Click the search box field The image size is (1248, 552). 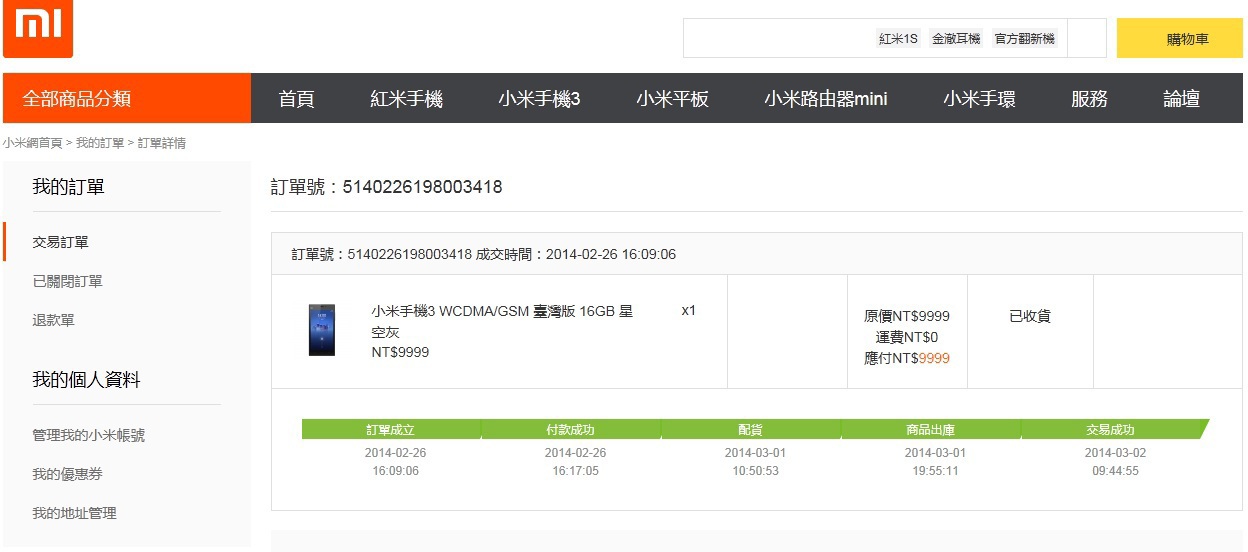click(875, 38)
